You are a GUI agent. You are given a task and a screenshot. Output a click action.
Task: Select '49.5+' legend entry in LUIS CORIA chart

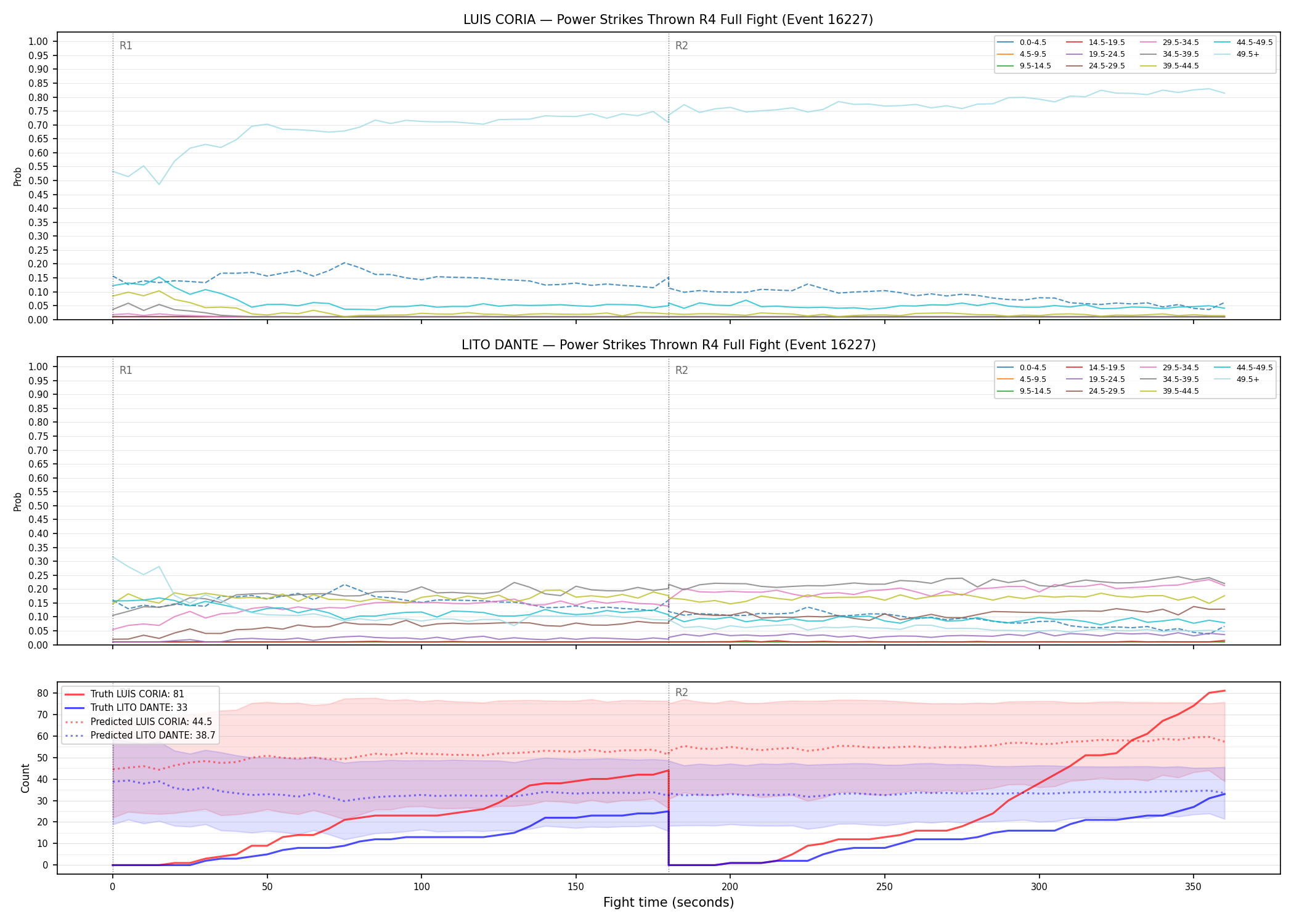click(x=1237, y=54)
